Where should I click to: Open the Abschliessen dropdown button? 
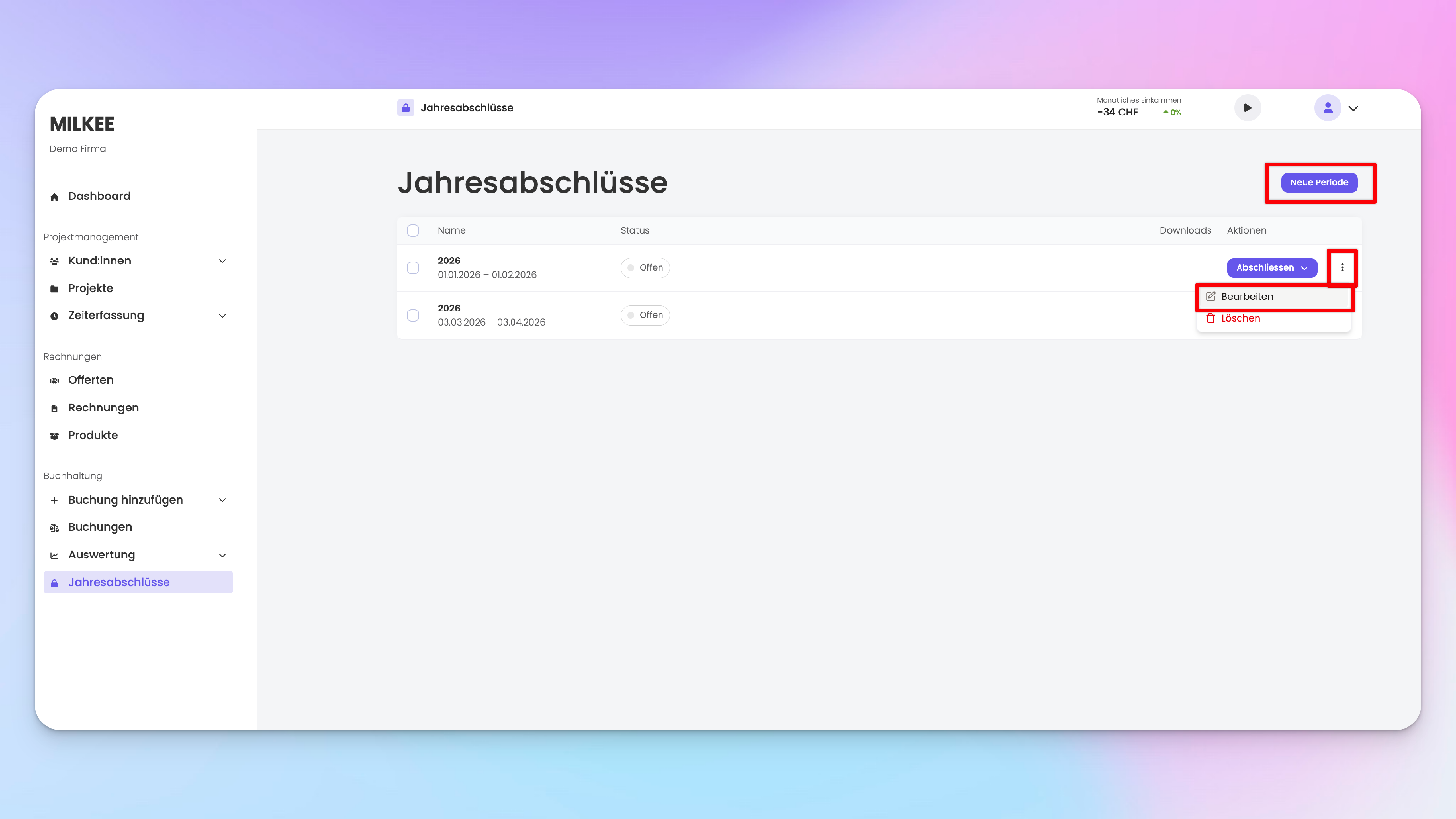click(1272, 267)
